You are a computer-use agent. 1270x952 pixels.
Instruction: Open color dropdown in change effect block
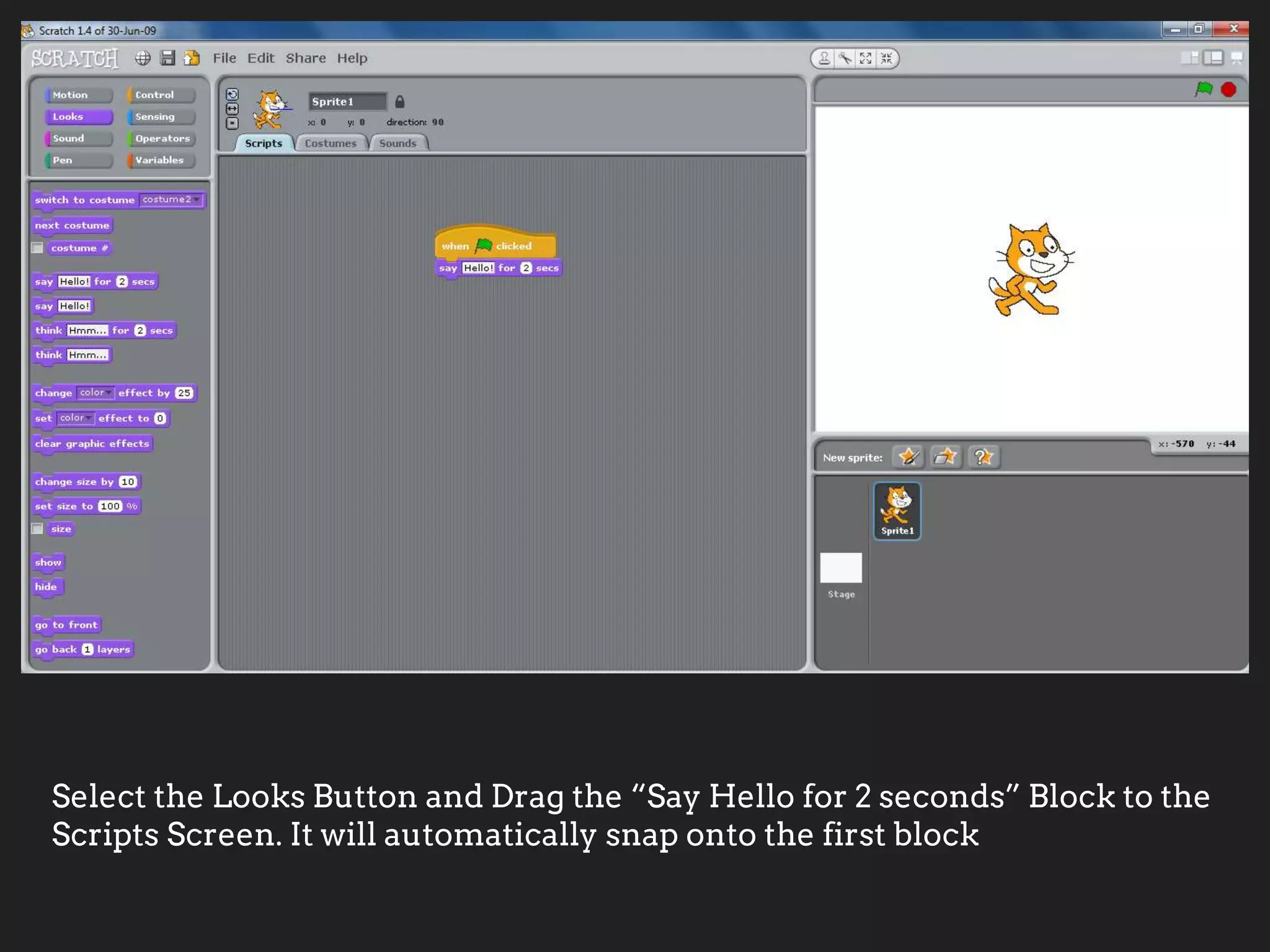[x=95, y=392]
